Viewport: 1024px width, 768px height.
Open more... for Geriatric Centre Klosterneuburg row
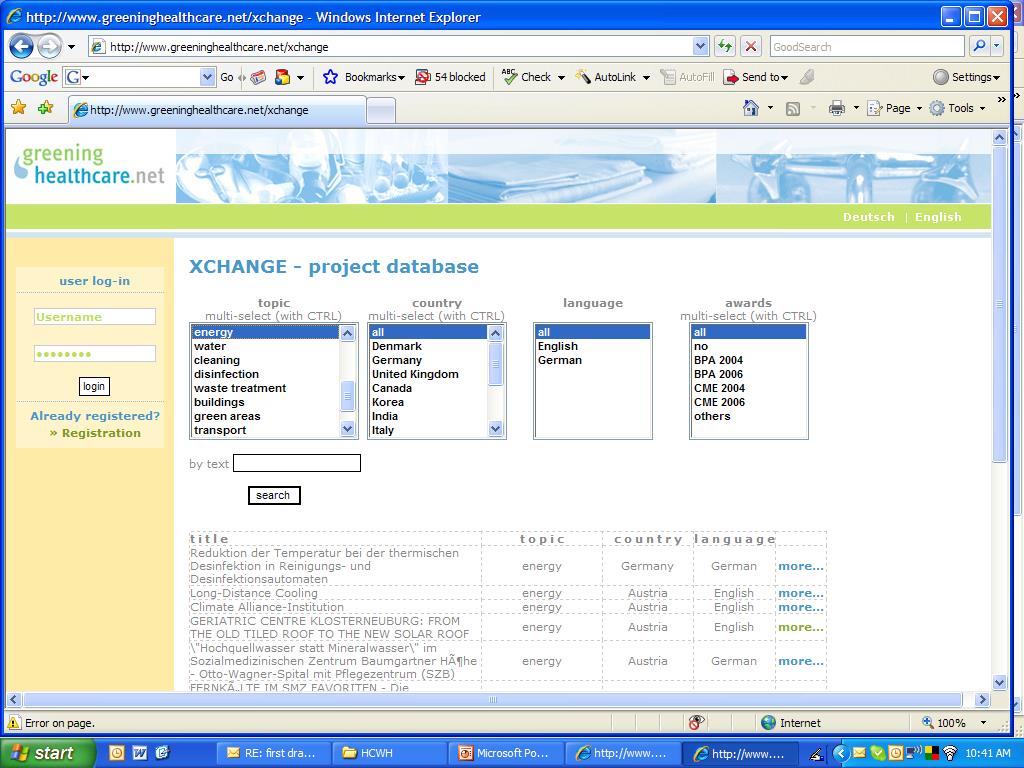801,627
